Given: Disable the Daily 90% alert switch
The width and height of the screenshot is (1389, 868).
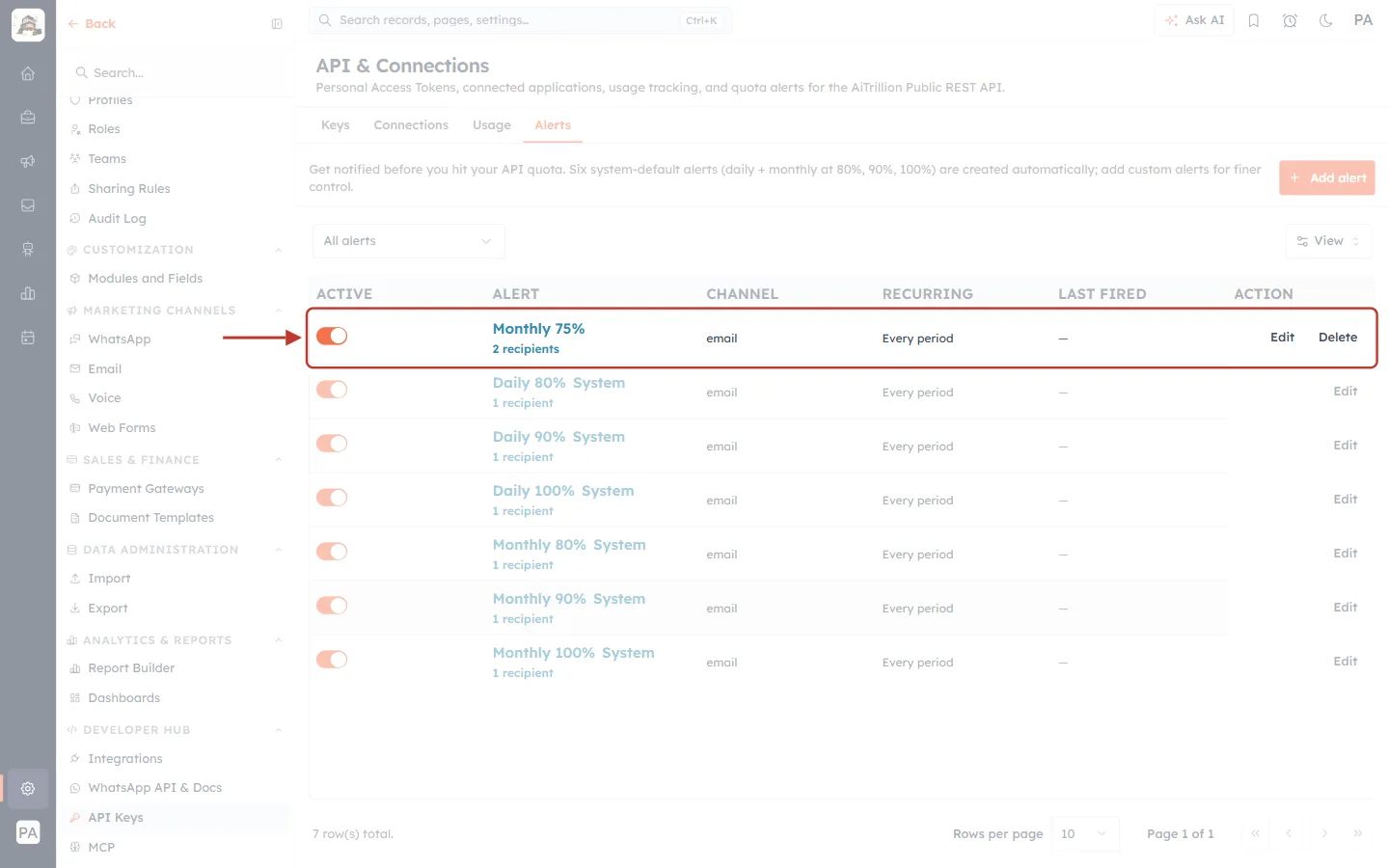Looking at the screenshot, I should click(x=332, y=444).
